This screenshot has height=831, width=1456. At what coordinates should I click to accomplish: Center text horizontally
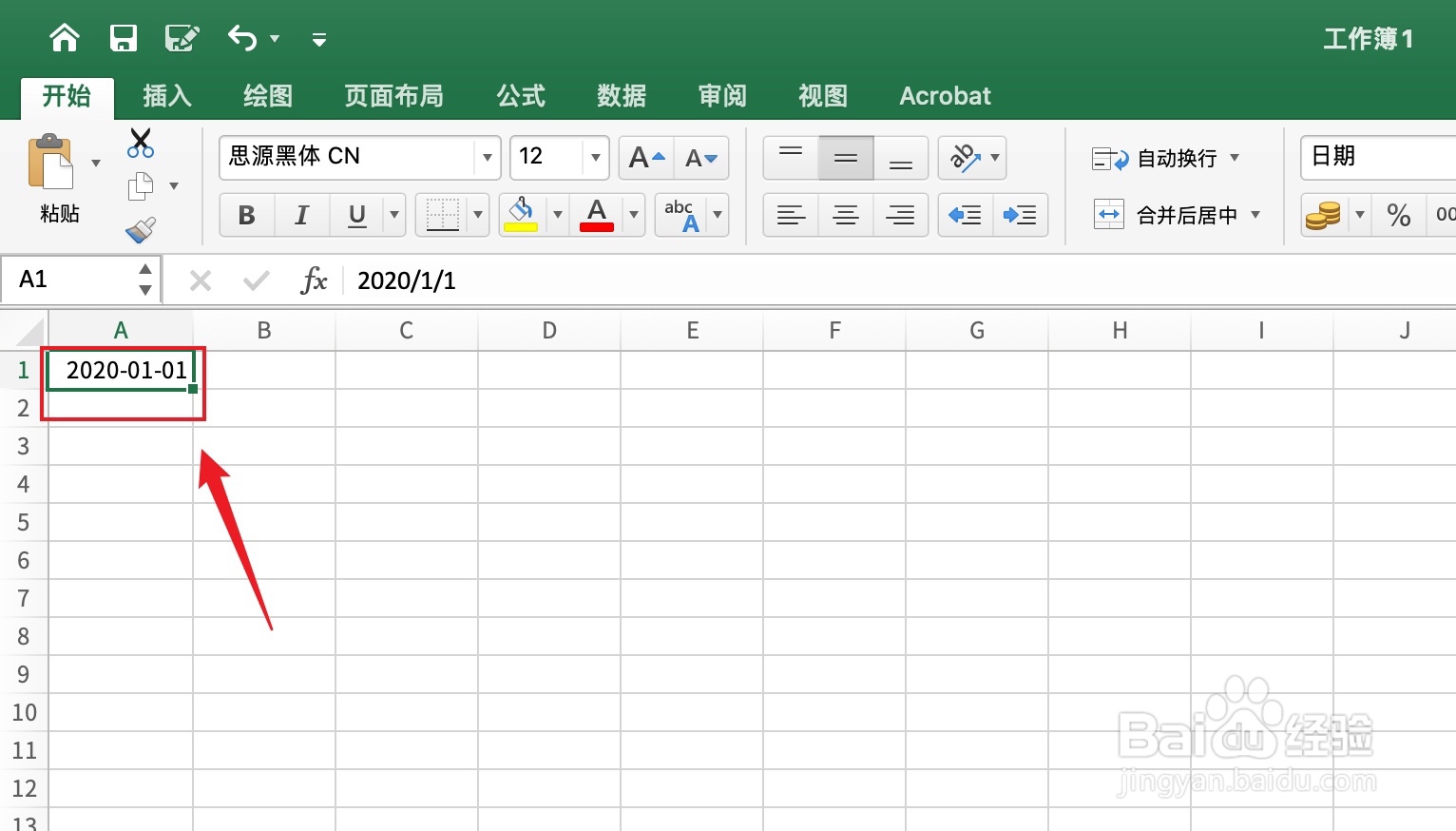tap(846, 215)
